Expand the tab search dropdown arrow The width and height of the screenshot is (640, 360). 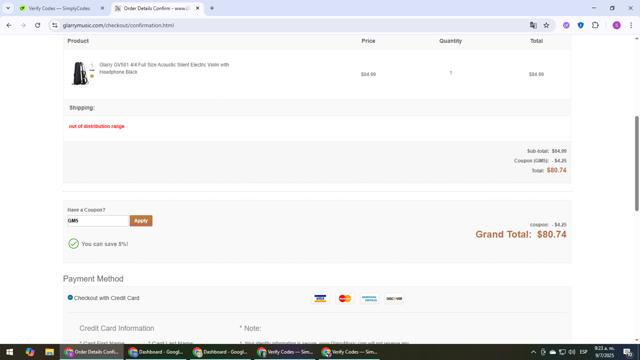click(x=8, y=8)
